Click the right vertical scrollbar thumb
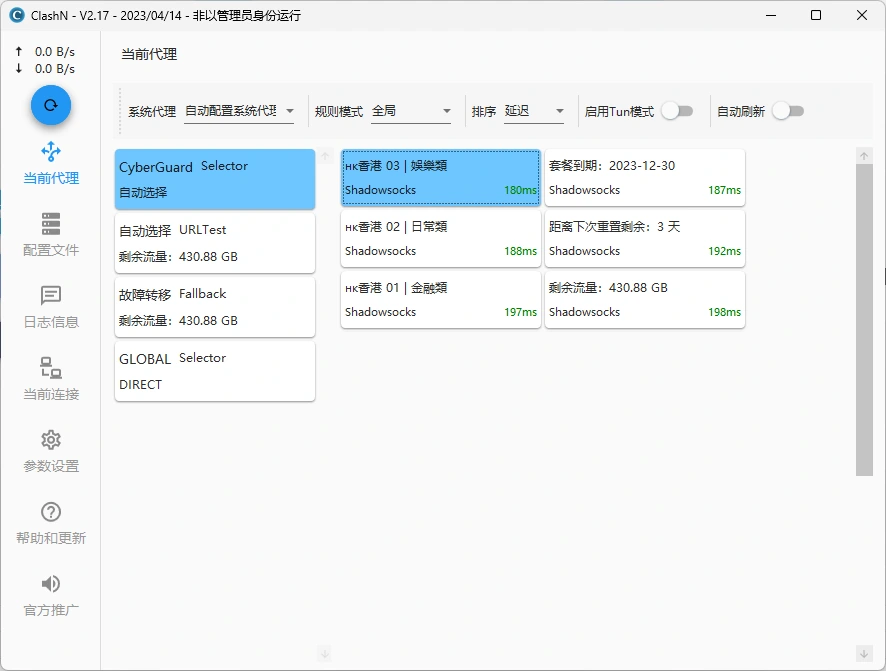 tap(864, 320)
